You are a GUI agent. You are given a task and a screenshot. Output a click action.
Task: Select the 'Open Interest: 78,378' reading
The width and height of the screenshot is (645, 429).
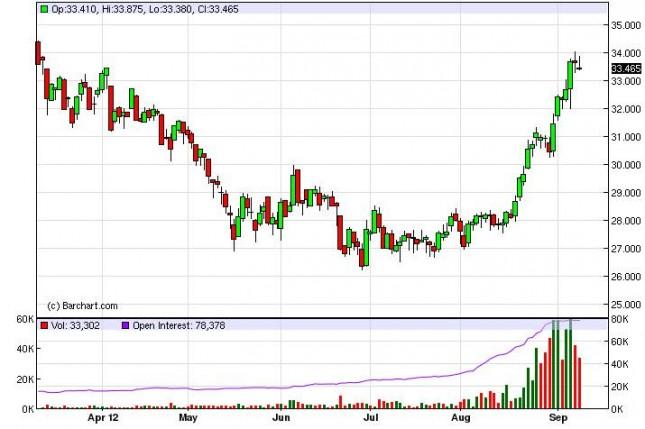point(179,326)
